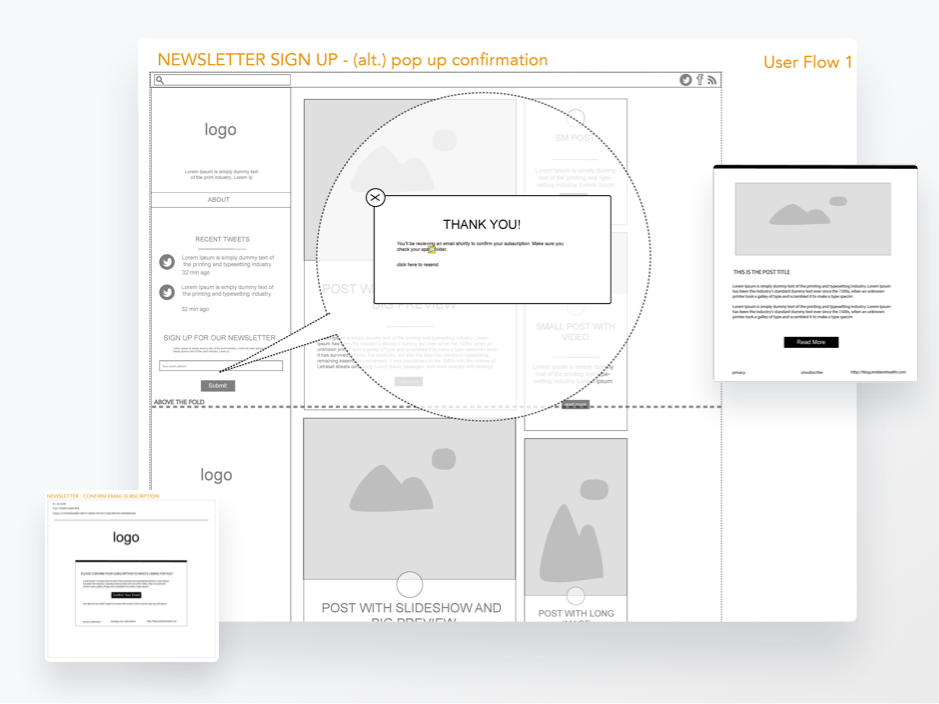Click Confirm Your Email button in confirmation card

point(126,595)
